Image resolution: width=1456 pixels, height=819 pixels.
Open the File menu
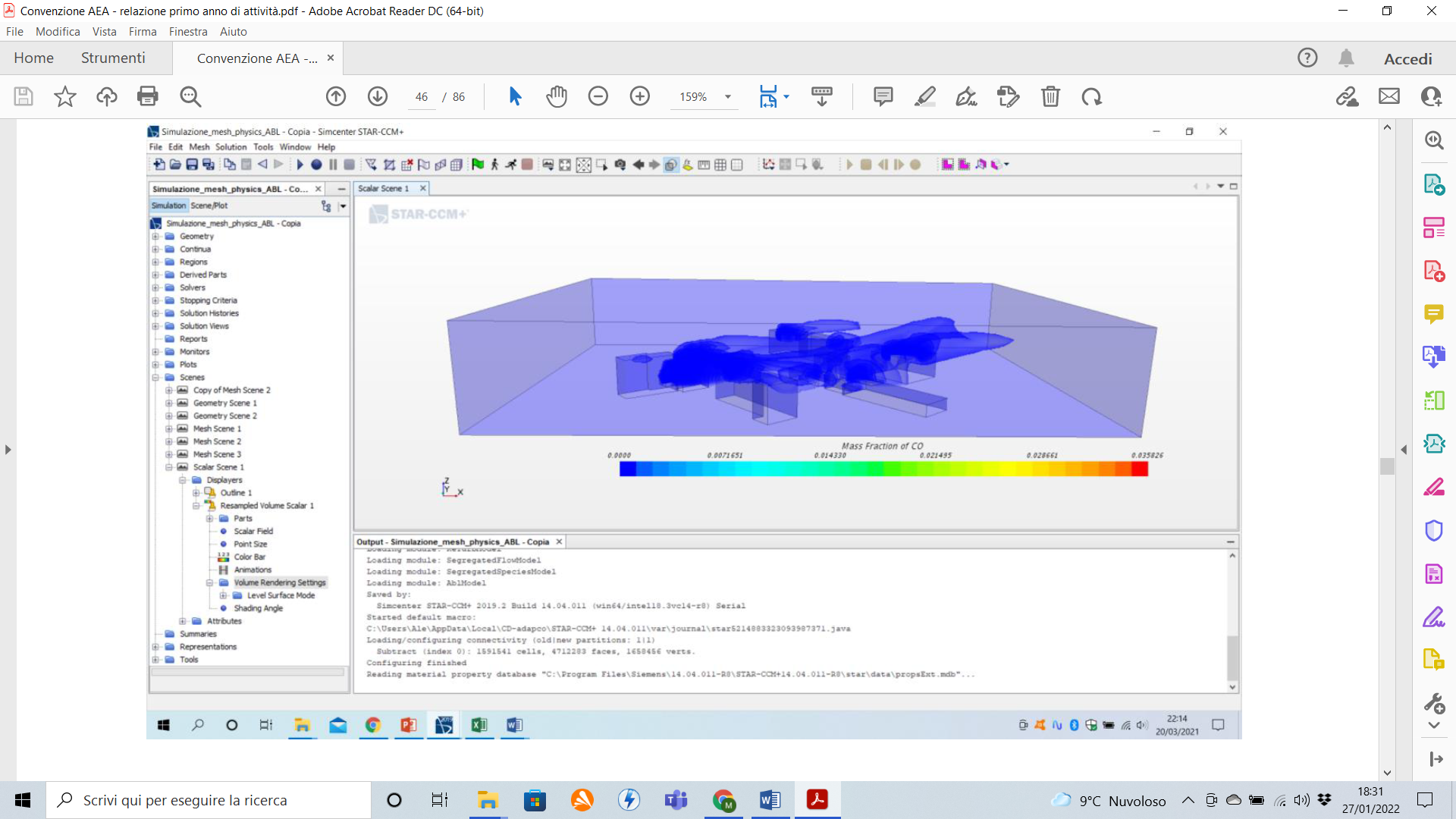tap(14, 32)
